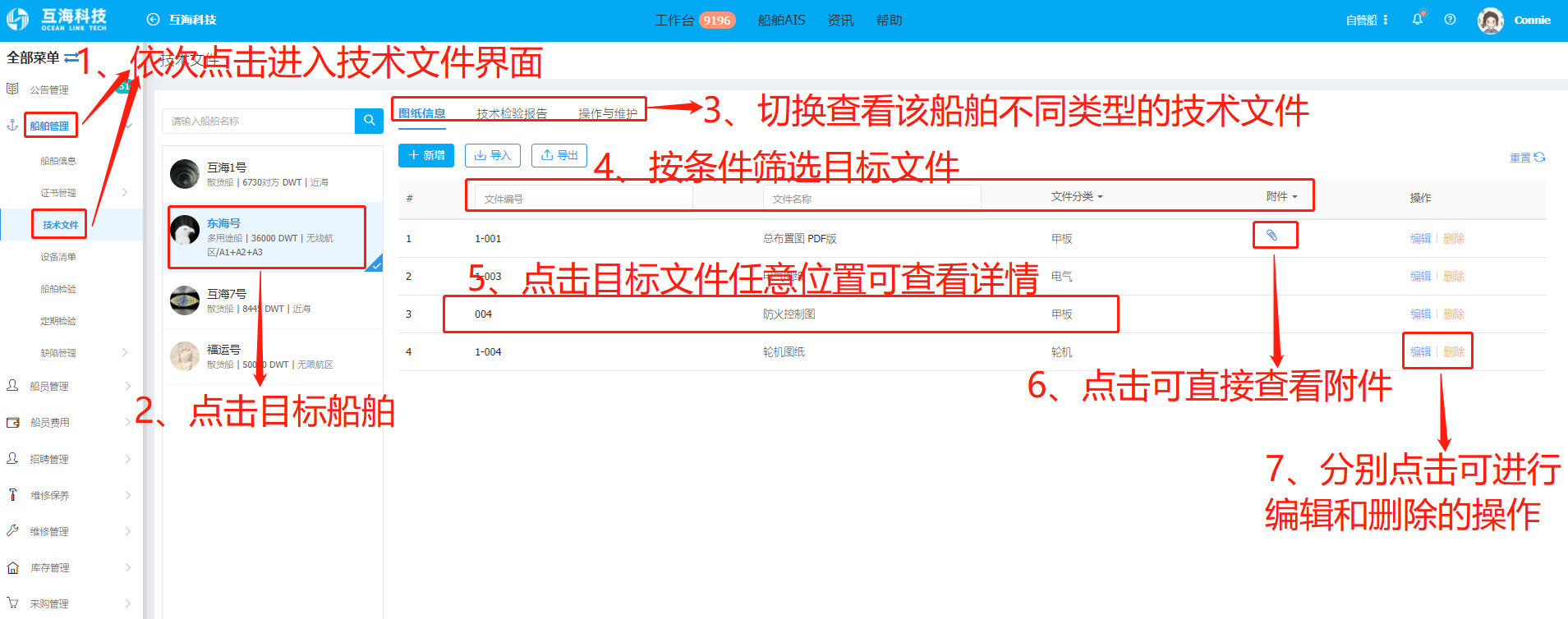
Task: Open the 工作台 top menu
Action: pyautogui.click(x=674, y=20)
